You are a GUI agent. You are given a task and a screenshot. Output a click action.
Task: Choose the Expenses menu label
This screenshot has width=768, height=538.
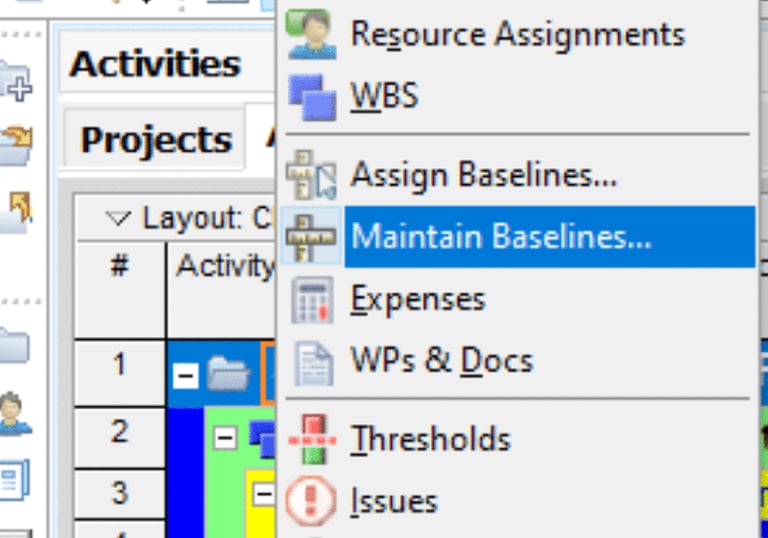(x=417, y=299)
